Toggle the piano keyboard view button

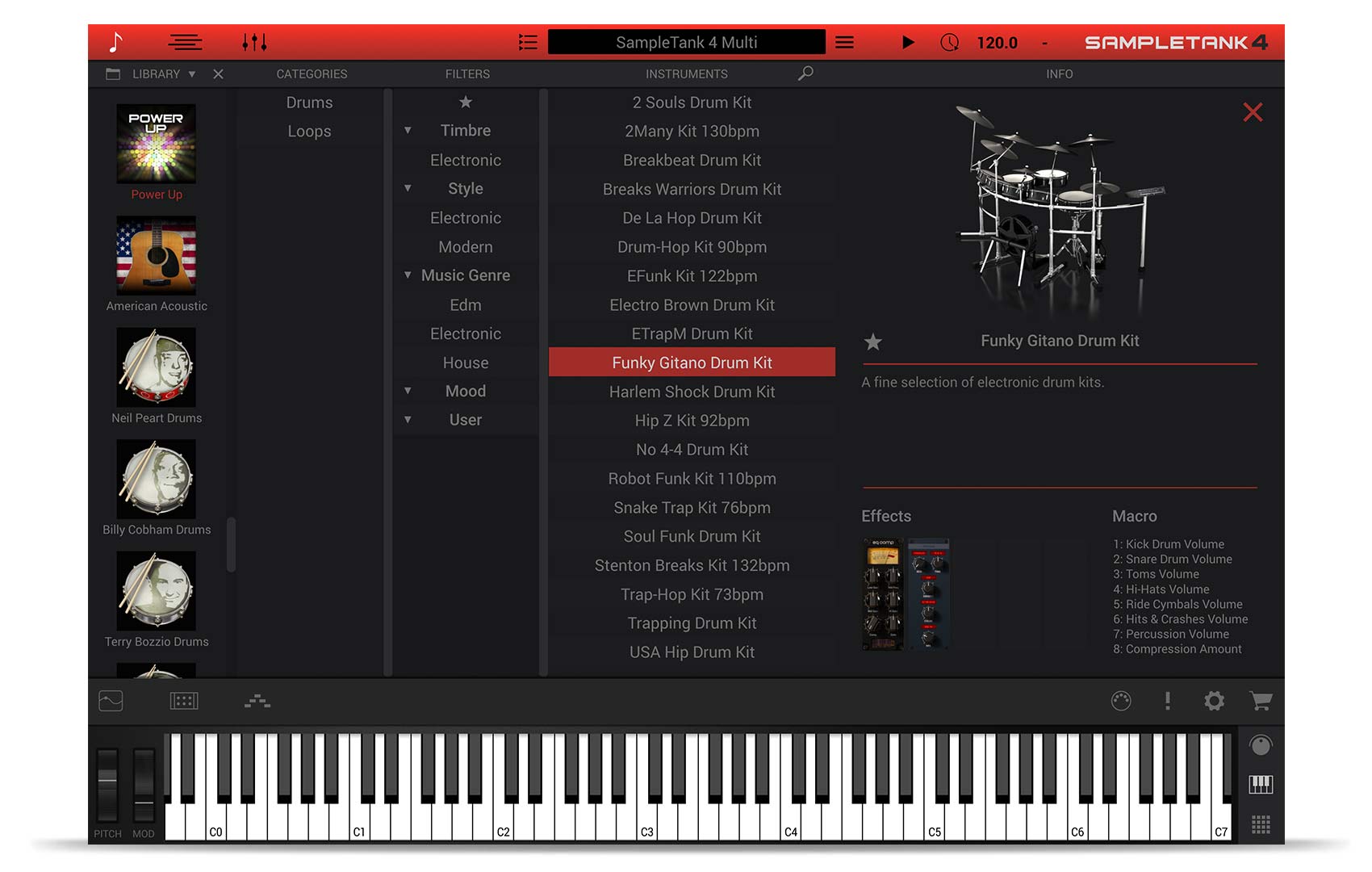tap(1261, 784)
